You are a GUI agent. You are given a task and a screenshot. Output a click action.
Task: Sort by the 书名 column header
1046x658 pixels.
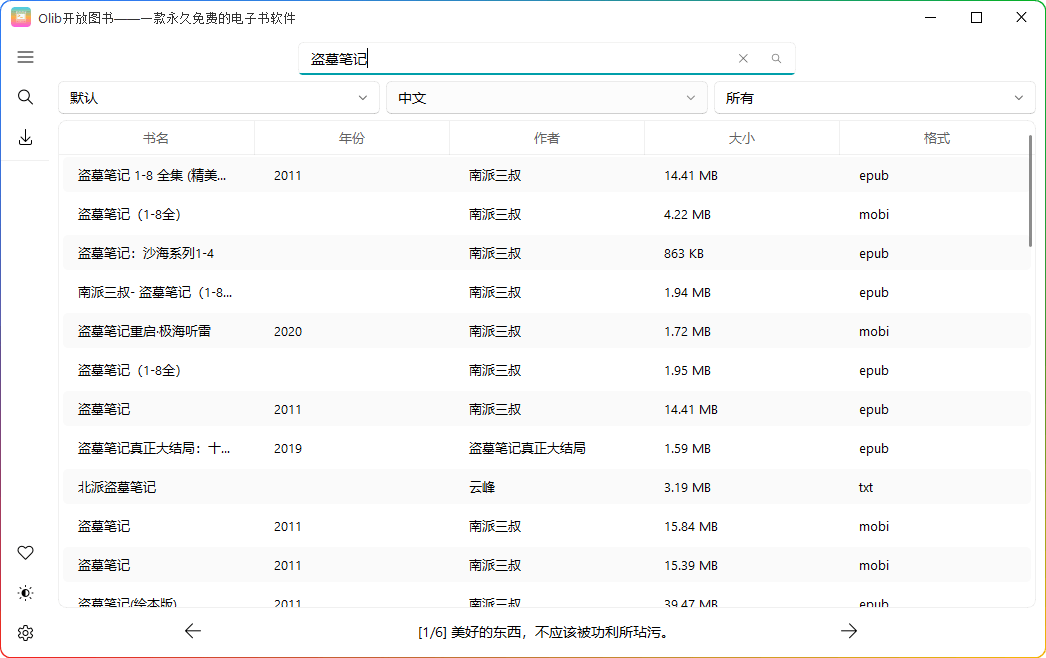tap(156, 138)
